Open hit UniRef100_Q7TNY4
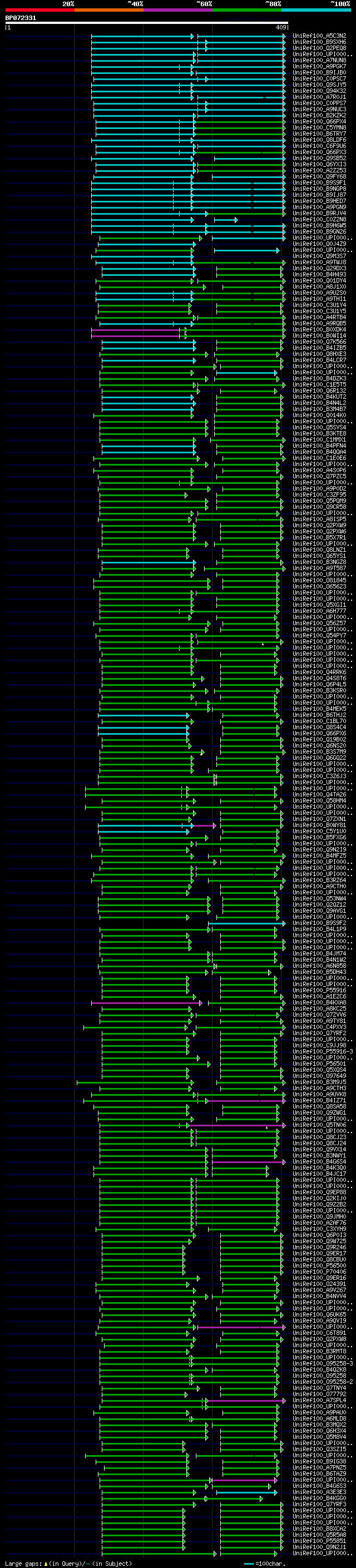This screenshot has width=356, height=1568. [x=319, y=1388]
